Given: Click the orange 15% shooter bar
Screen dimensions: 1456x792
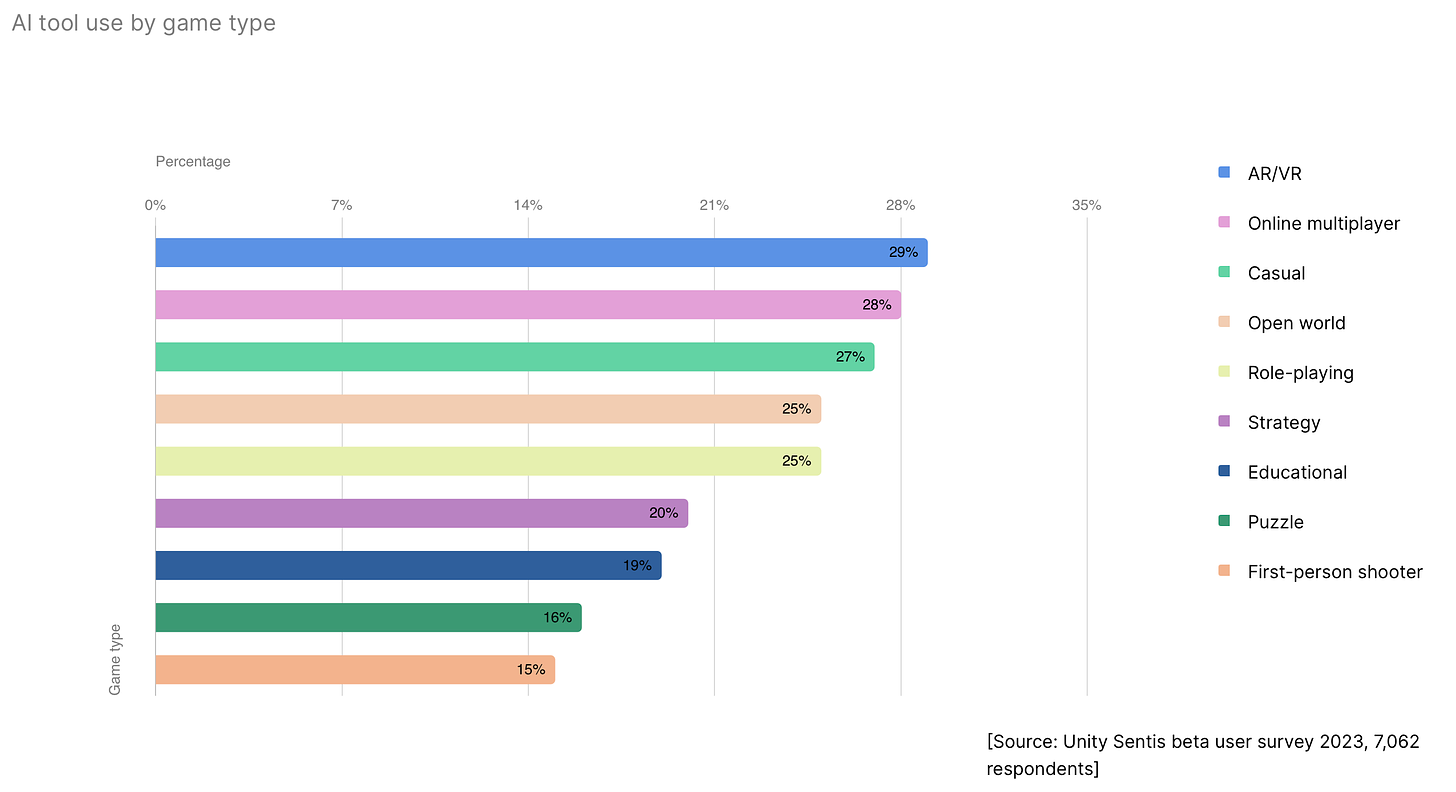Looking at the screenshot, I should pyautogui.click(x=354, y=669).
